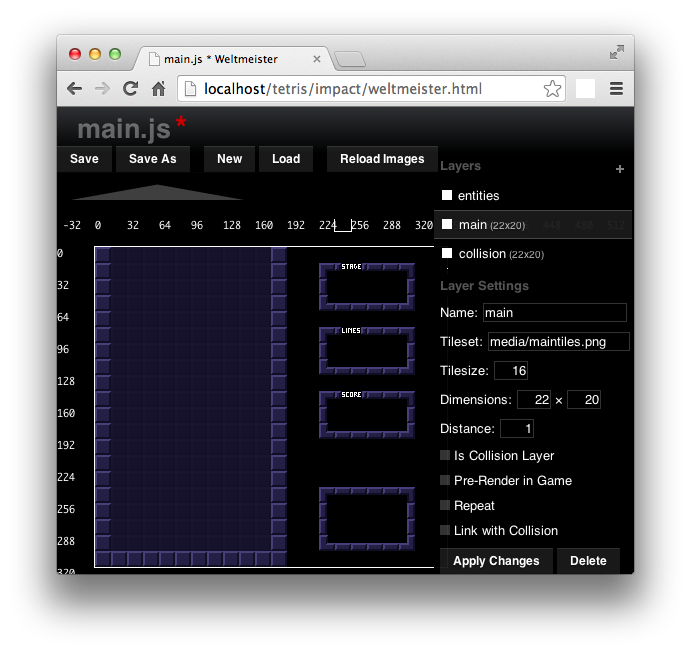
Task: Go to the browser home page icon
Action: point(158,89)
